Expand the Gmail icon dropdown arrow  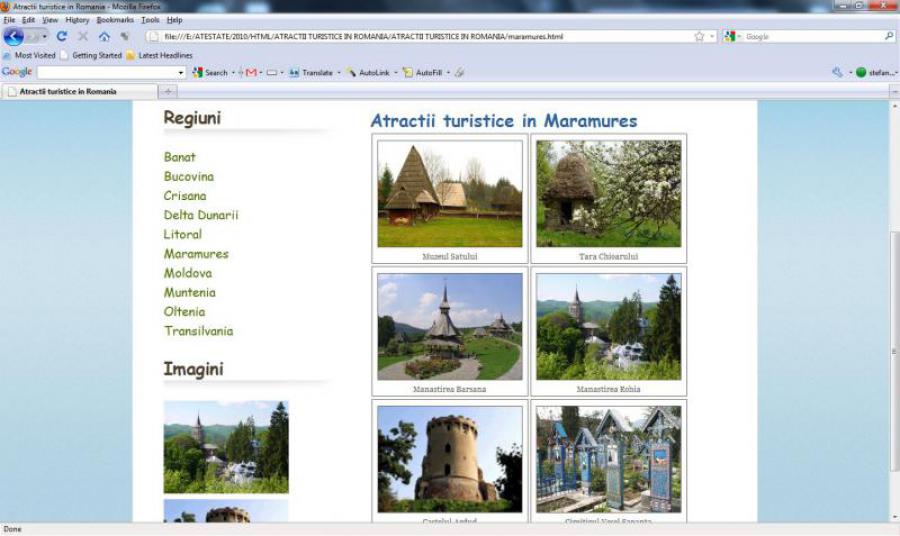261,72
